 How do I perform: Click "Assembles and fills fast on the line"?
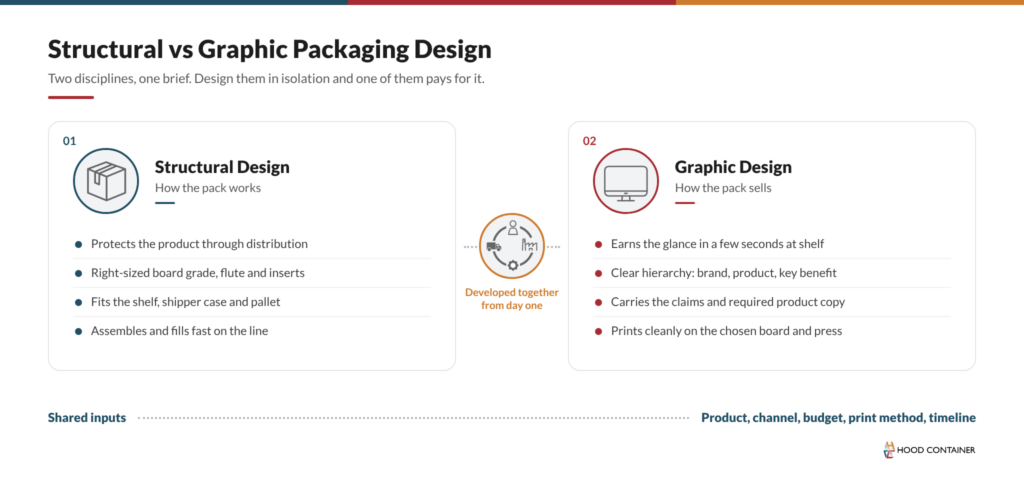click(x=180, y=331)
